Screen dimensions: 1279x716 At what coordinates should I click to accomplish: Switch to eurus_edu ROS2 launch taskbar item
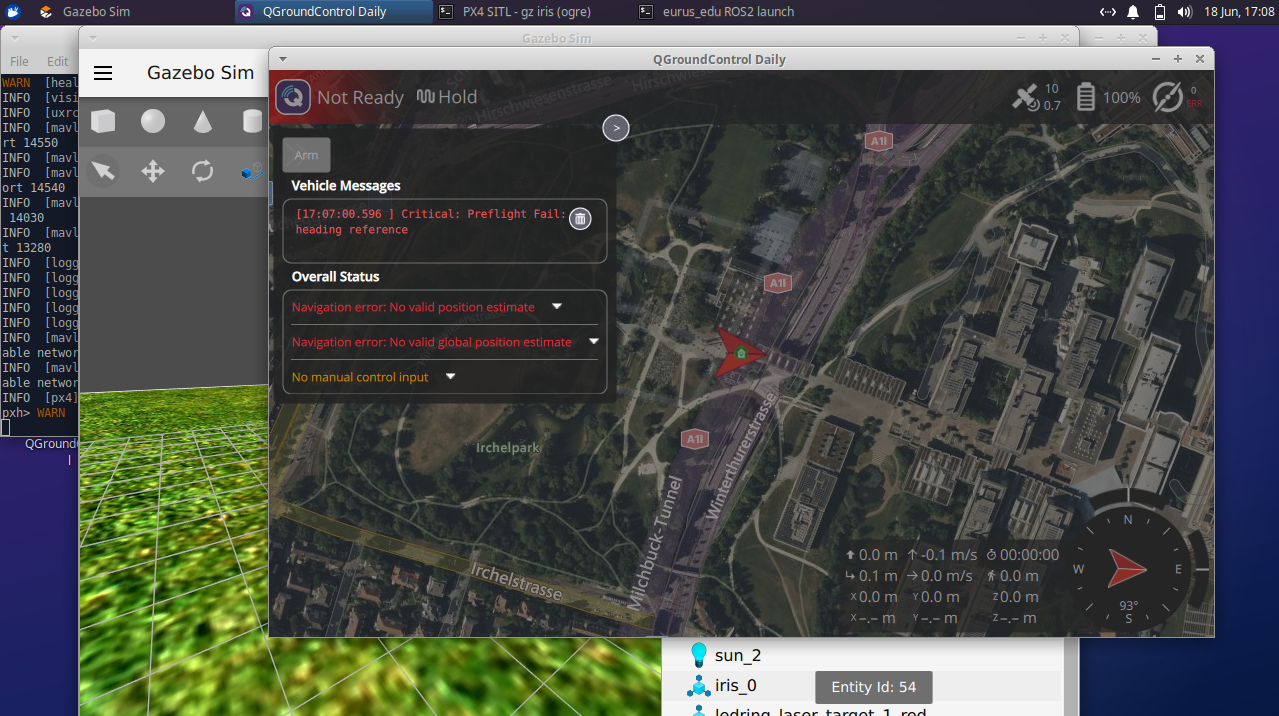click(x=735, y=12)
